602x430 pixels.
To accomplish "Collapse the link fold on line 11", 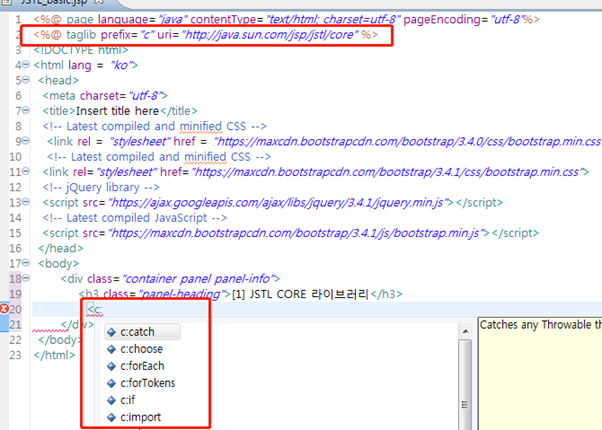I will [x=26, y=171].
